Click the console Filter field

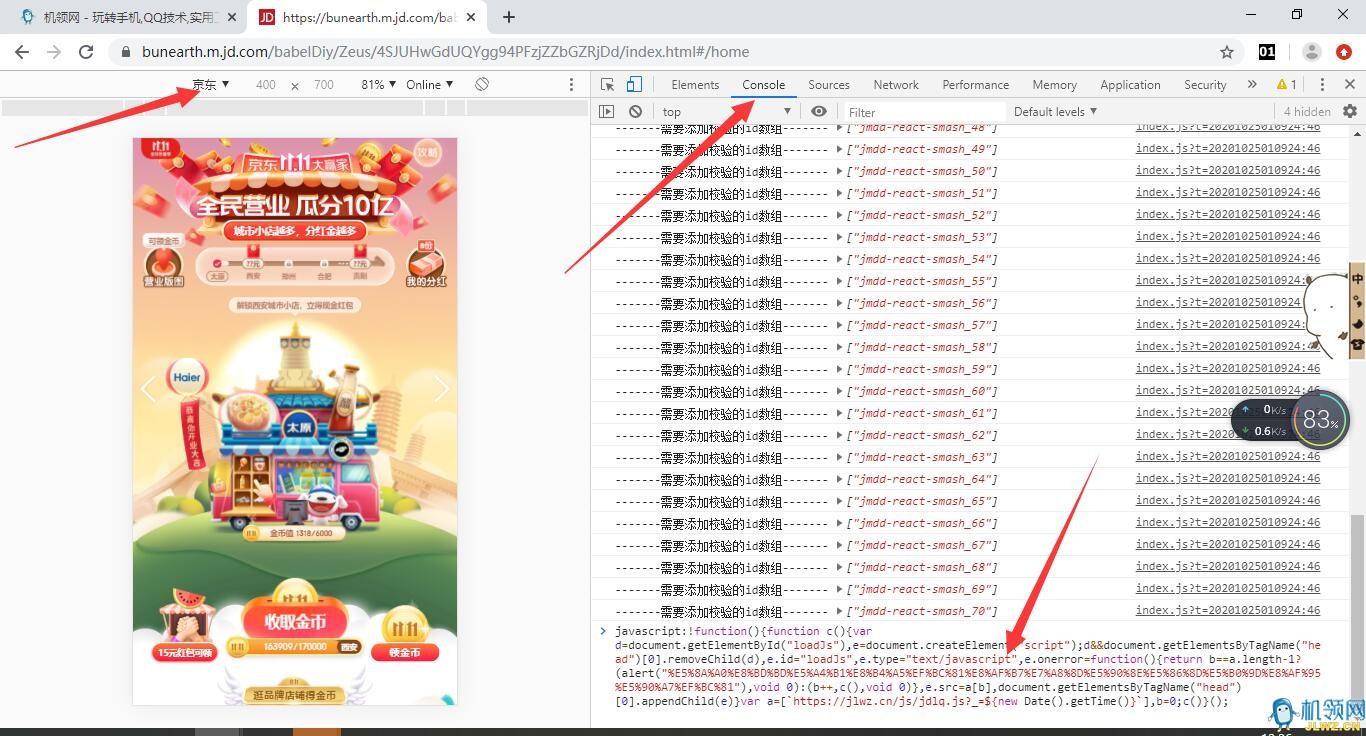tap(925, 112)
